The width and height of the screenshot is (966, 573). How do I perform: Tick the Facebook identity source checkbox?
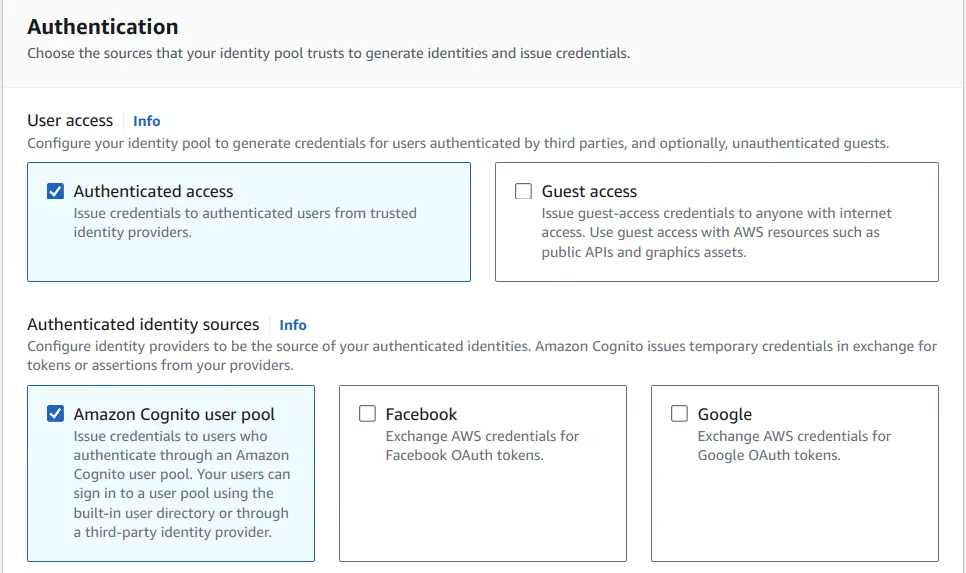click(x=367, y=413)
